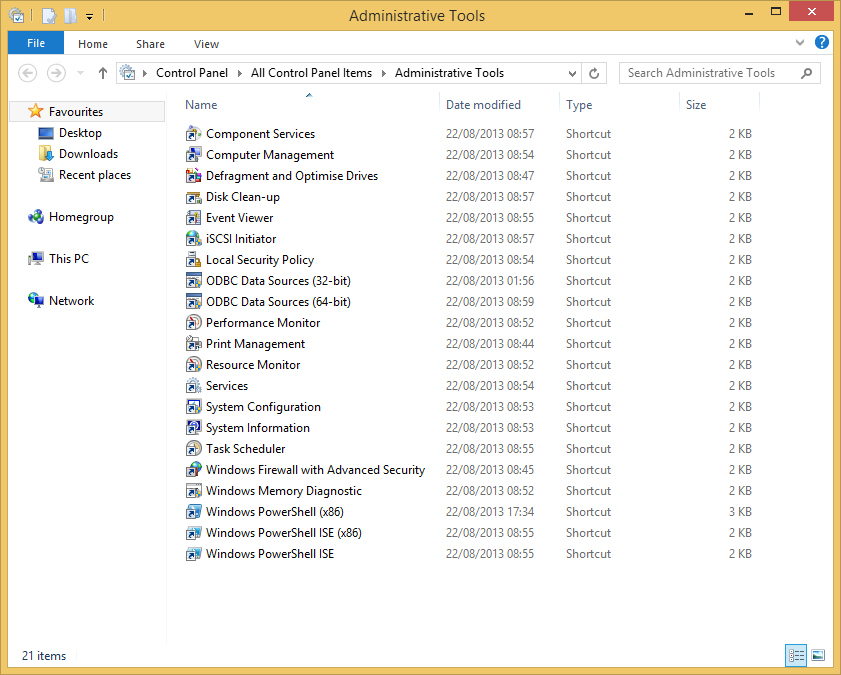This screenshot has width=841, height=675.
Task: Click the Event Viewer icon
Action: coord(193,218)
